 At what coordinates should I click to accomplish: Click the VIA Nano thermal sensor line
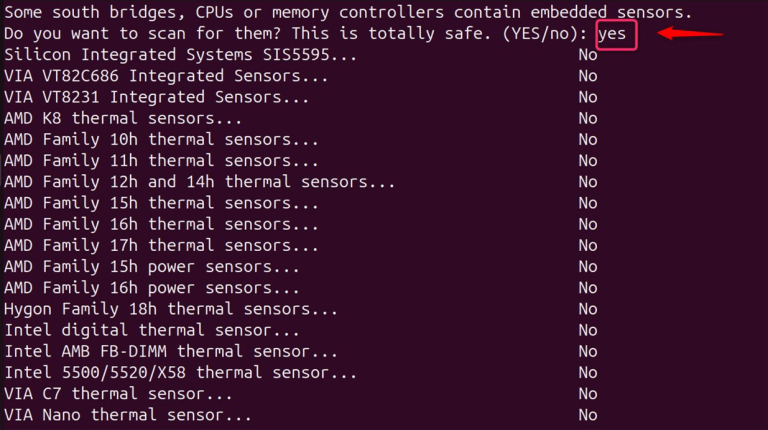[128, 415]
